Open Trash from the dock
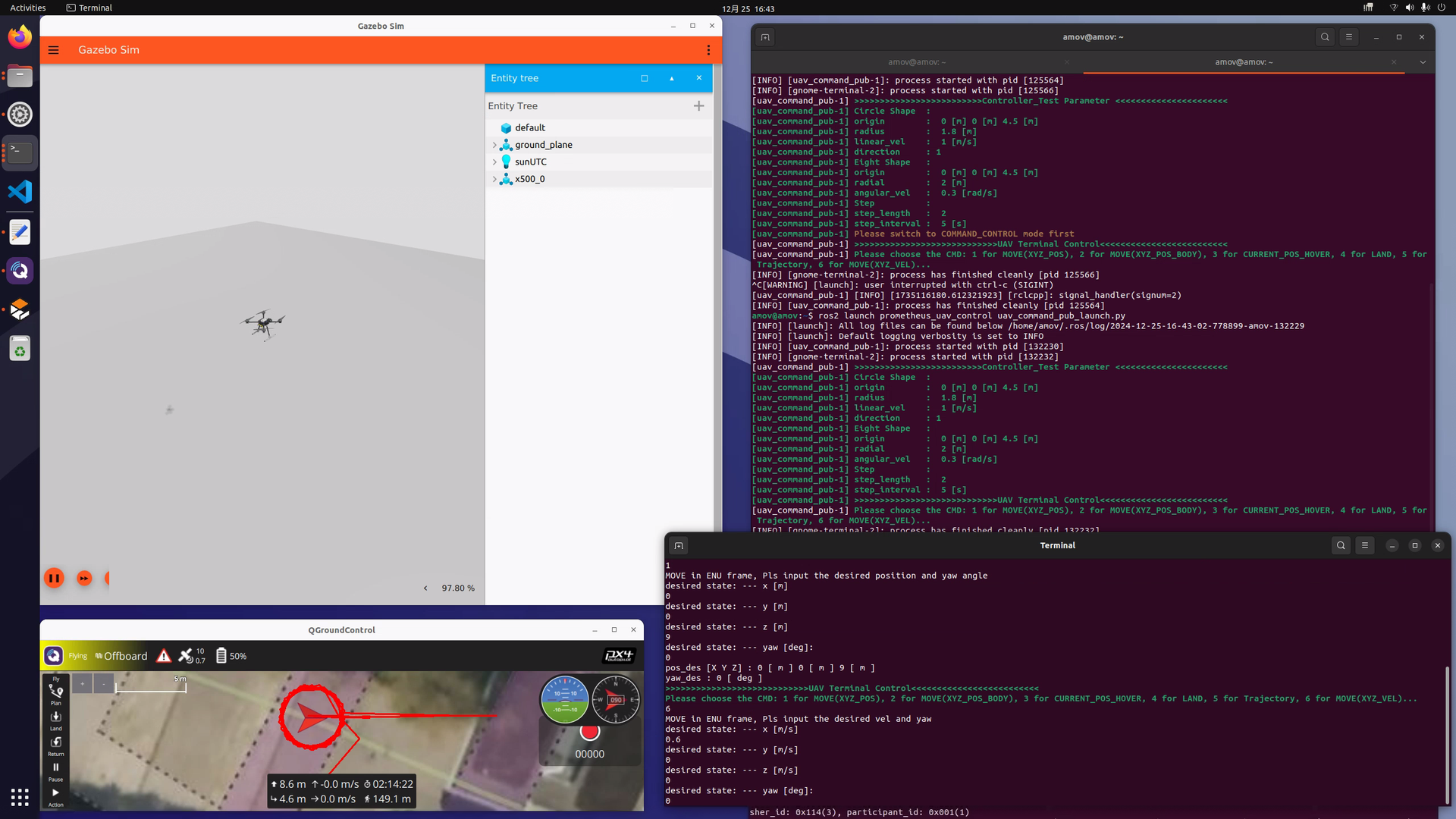The height and width of the screenshot is (819, 1456). (20, 349)
